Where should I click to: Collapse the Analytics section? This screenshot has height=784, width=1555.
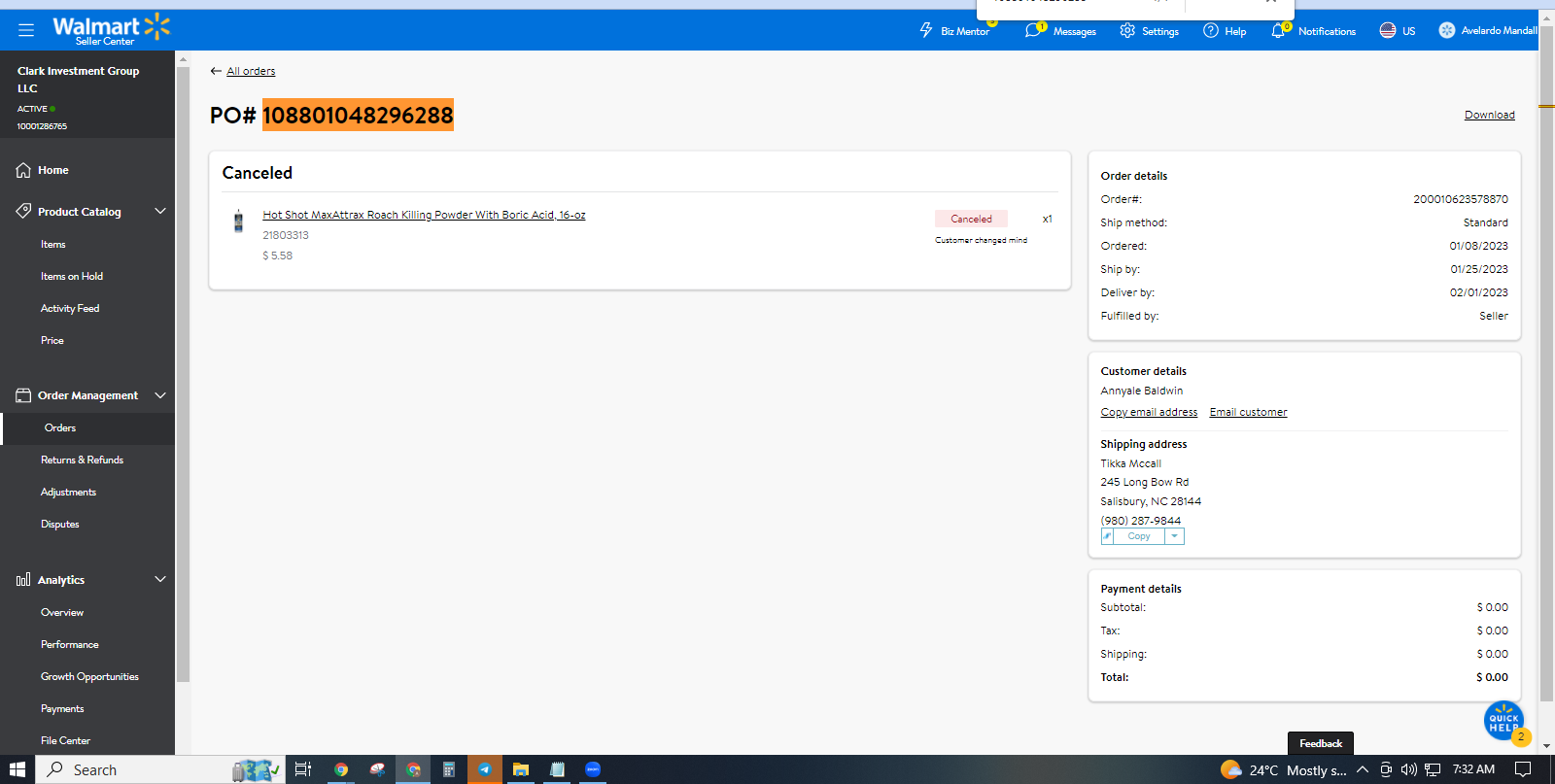click(160, 580)
